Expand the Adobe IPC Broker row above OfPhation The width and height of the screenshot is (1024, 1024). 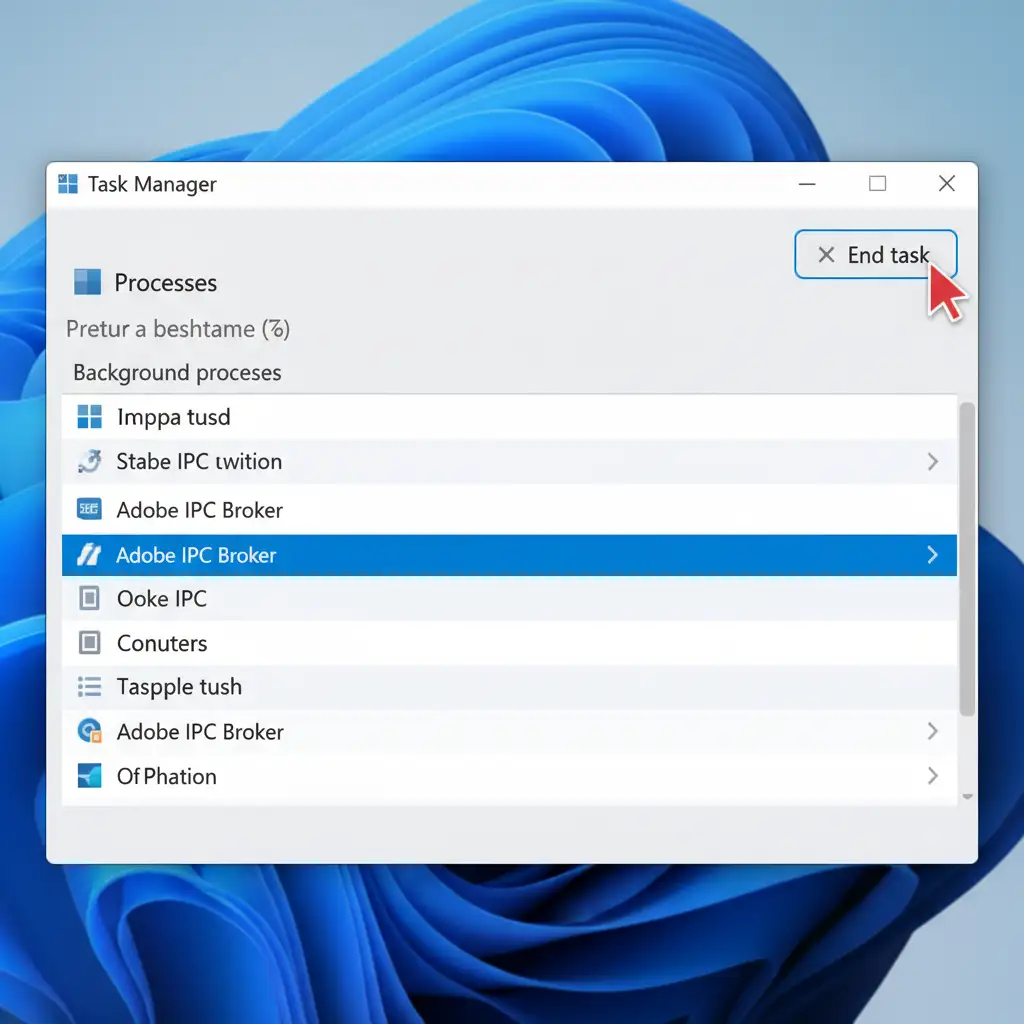pos(932,732)
